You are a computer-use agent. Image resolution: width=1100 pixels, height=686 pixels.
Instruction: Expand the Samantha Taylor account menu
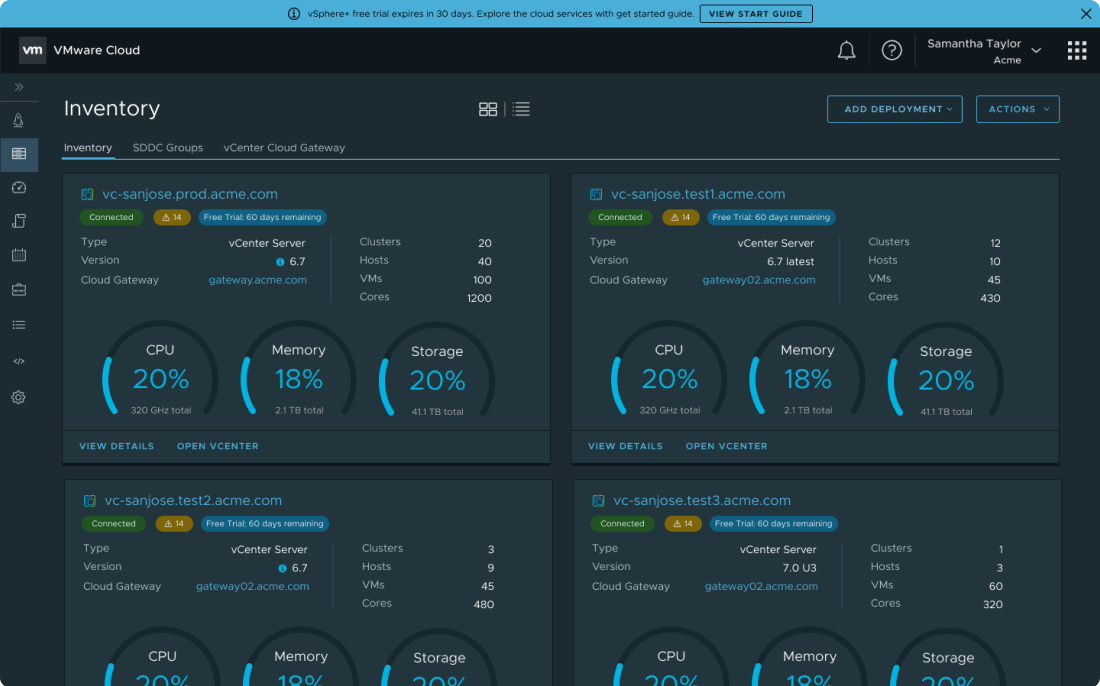(x=984, y=51)
